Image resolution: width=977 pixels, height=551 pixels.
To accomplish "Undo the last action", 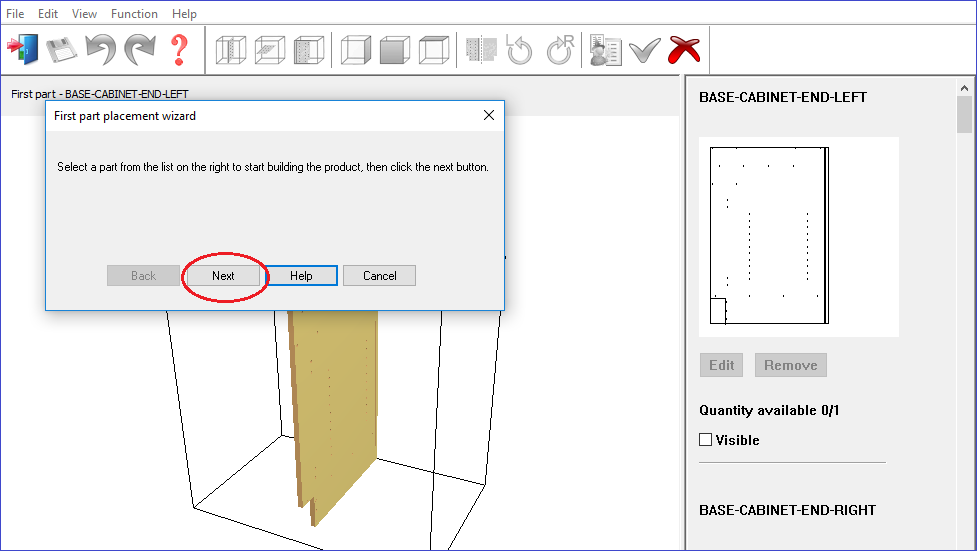I will point(101,50).
